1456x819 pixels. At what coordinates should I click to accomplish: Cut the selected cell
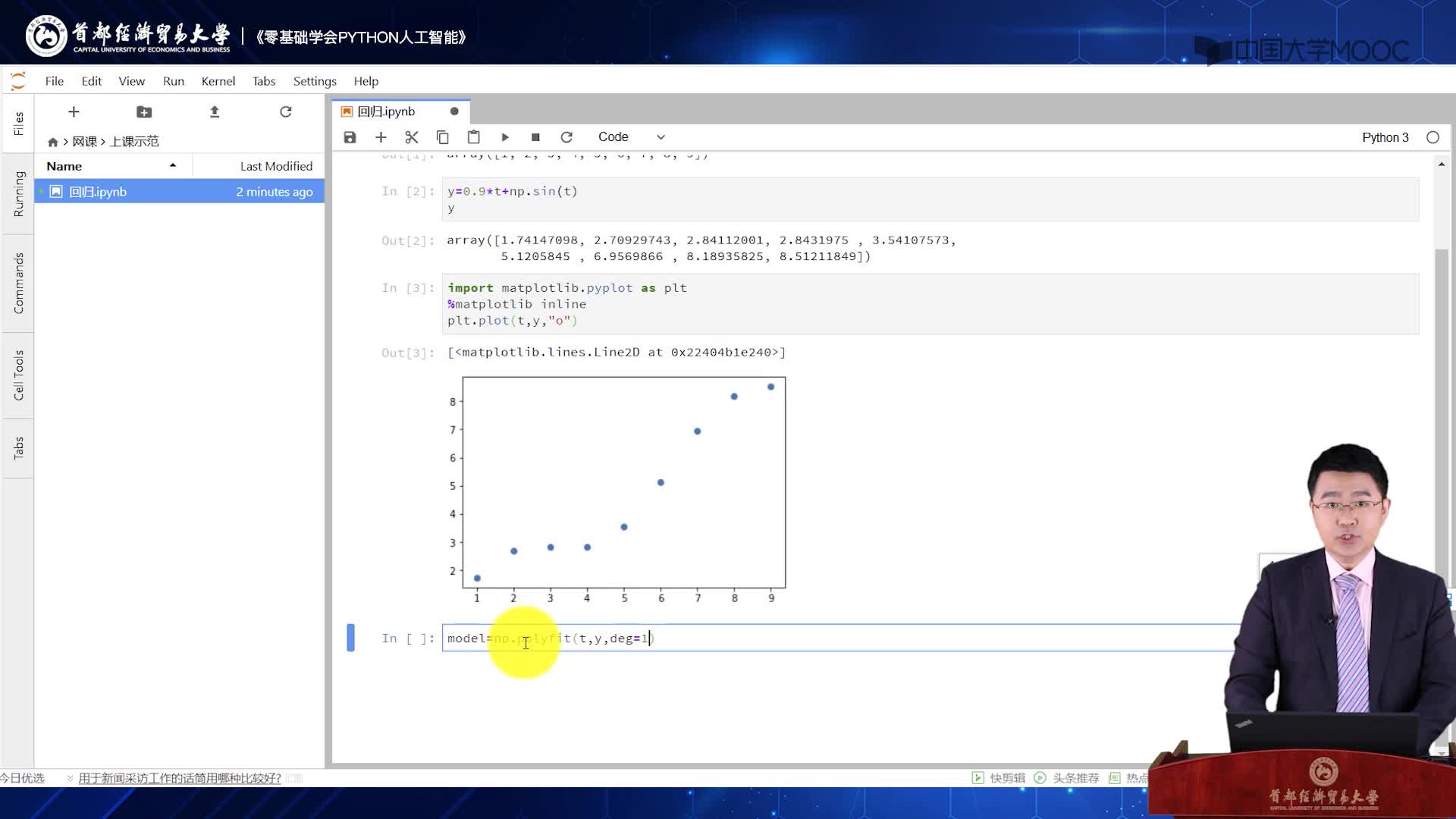(x=412, y=137)
